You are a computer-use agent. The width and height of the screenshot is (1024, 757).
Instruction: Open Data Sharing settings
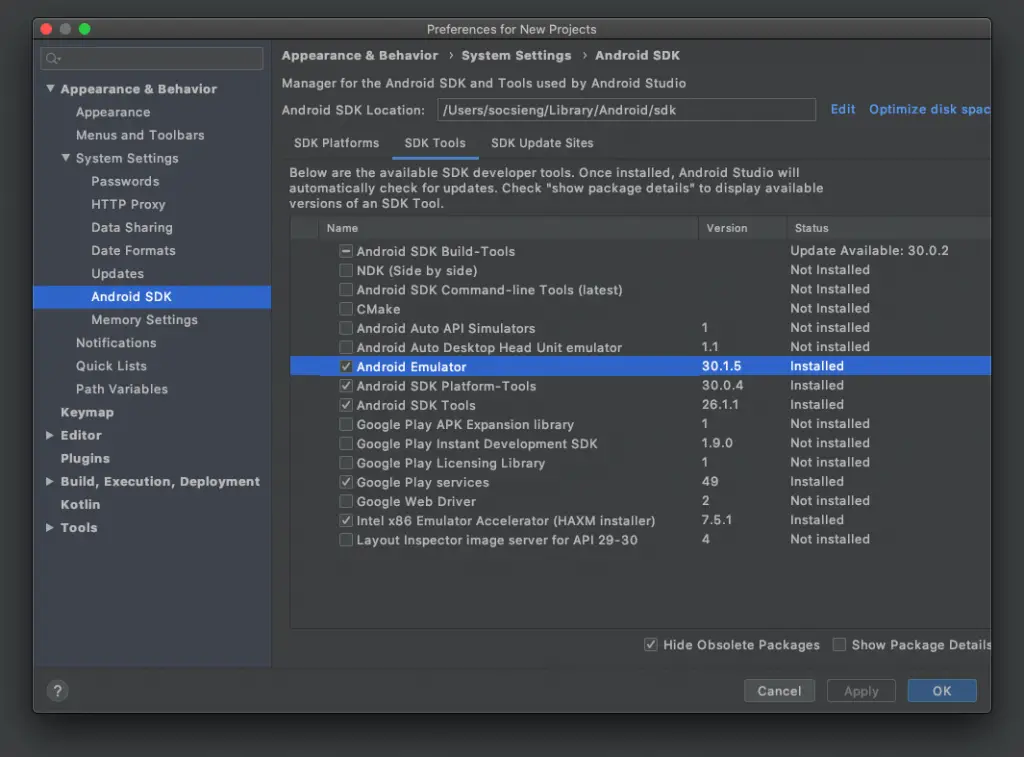(132, 227)
